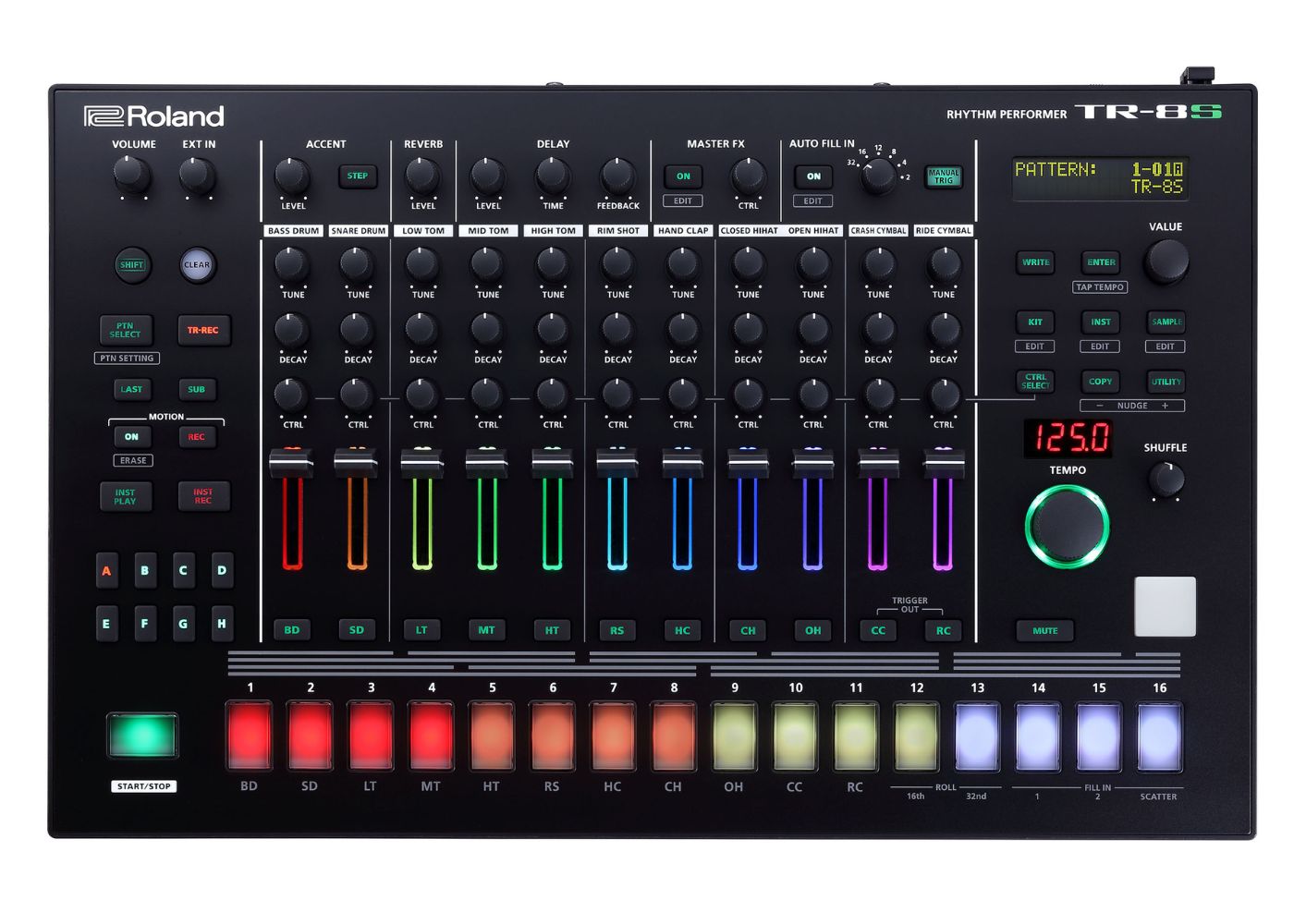This screenshot has height=924, width=1294.
Task: Click the DELAY FEEDBACK knob
Action: click(x=617, y=175)
